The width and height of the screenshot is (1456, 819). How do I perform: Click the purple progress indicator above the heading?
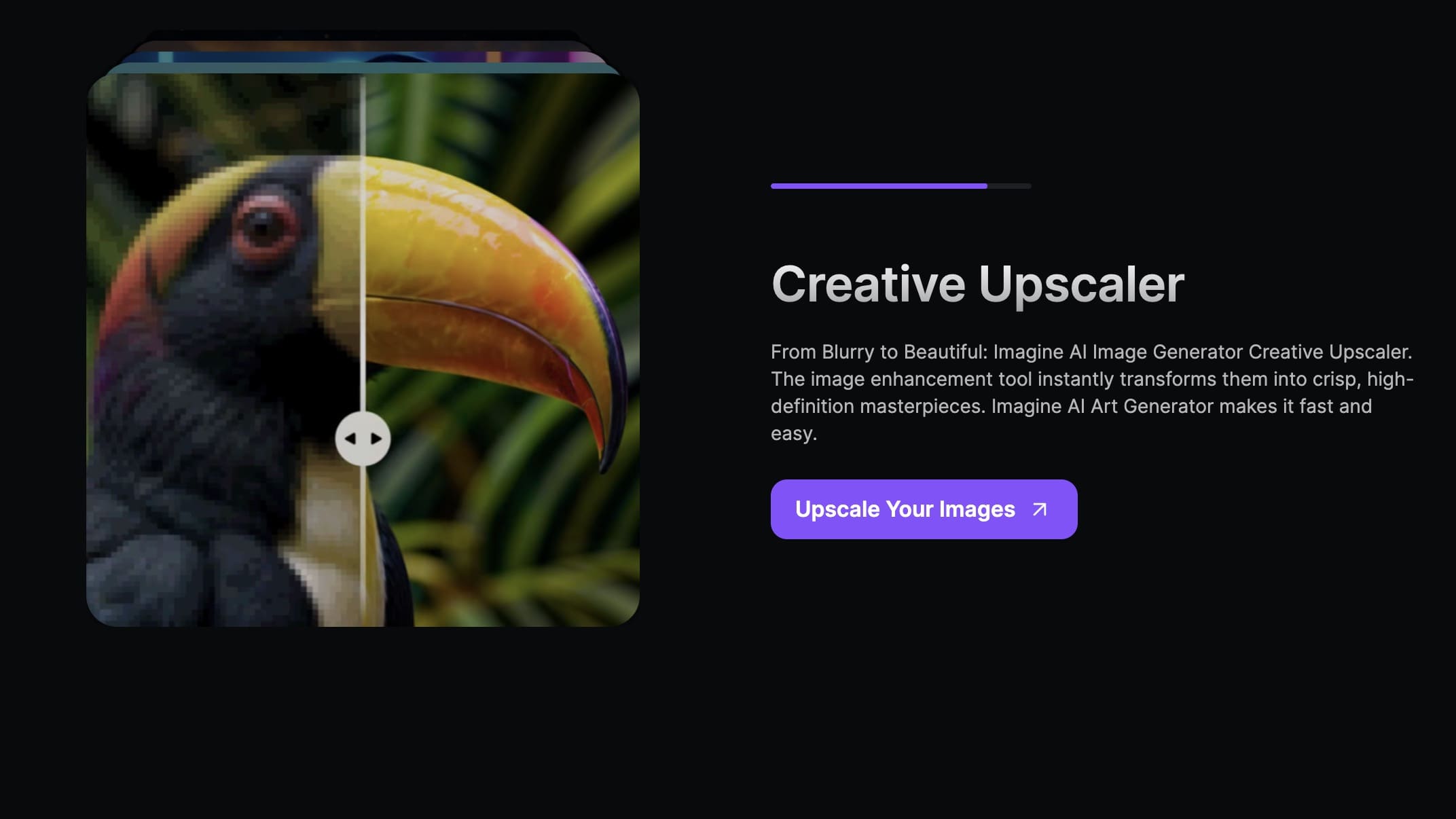click(879, 186)
